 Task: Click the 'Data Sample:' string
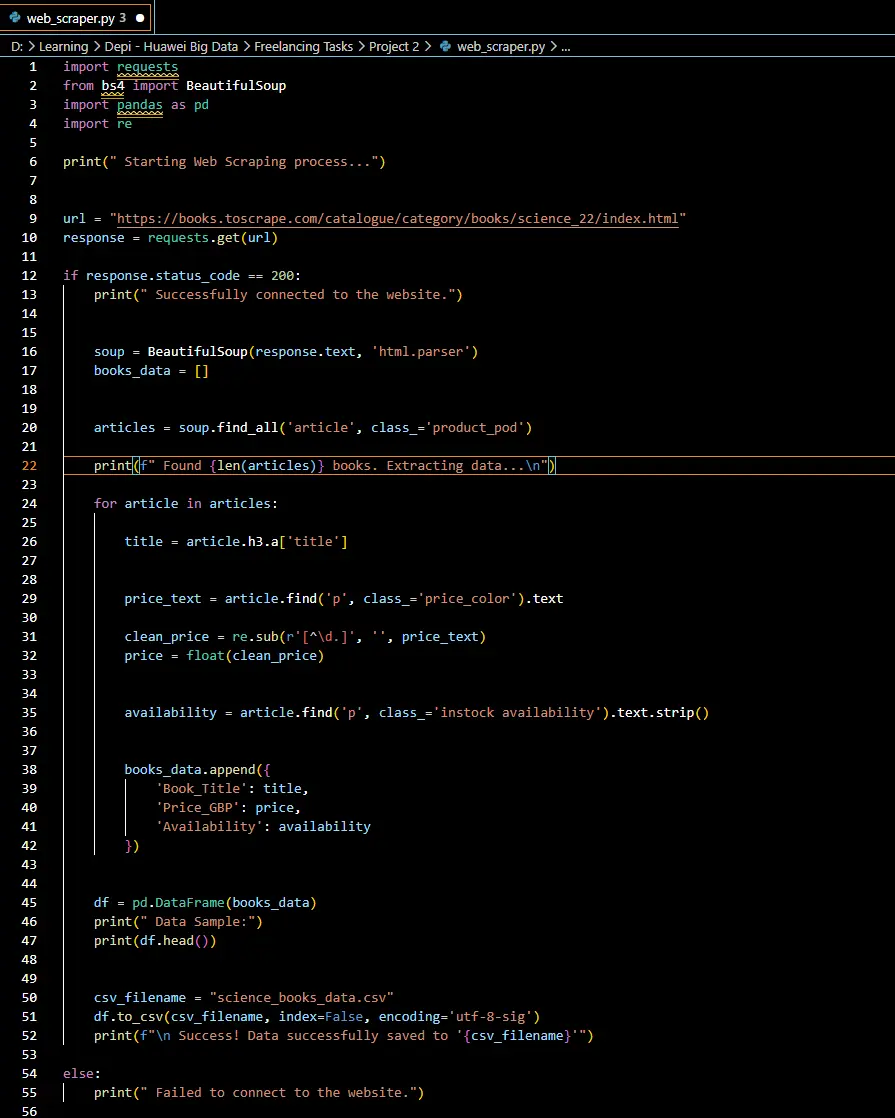(201, 922)
